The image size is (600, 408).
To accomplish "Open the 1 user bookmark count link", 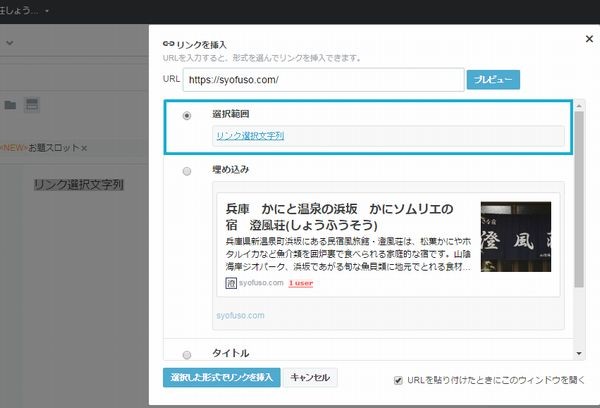I will pos(301,283).
